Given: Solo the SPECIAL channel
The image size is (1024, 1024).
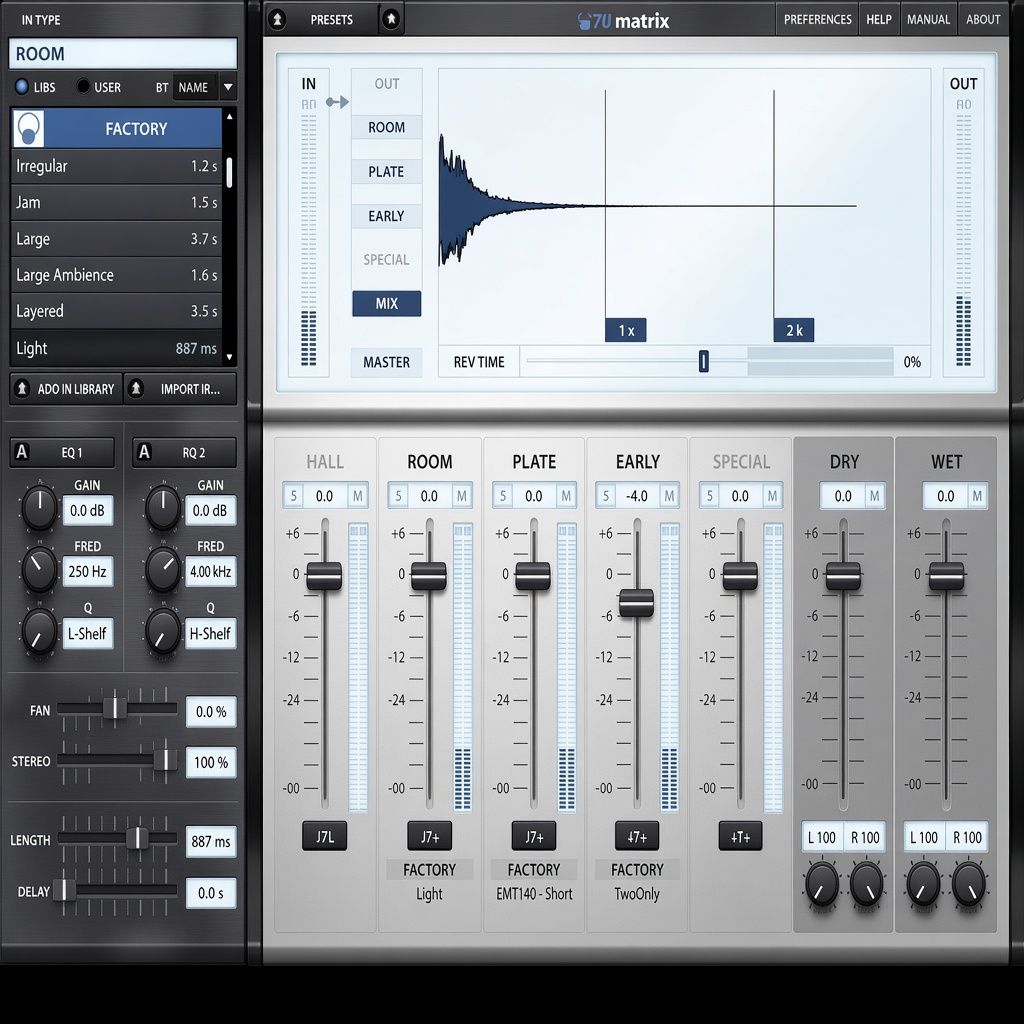Looking at the screenshot, I should [x=709, y=496].
